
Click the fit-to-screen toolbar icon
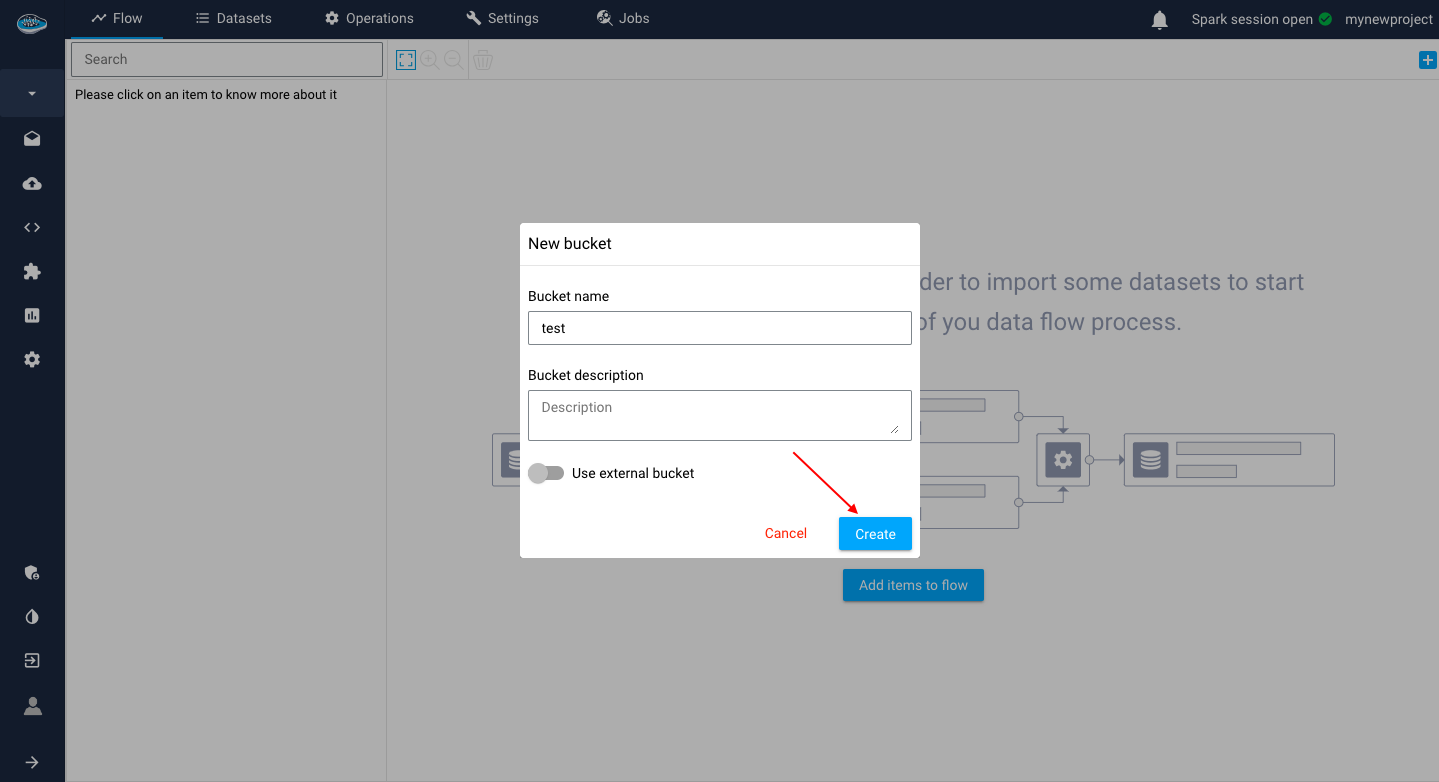tap(405, 60)
